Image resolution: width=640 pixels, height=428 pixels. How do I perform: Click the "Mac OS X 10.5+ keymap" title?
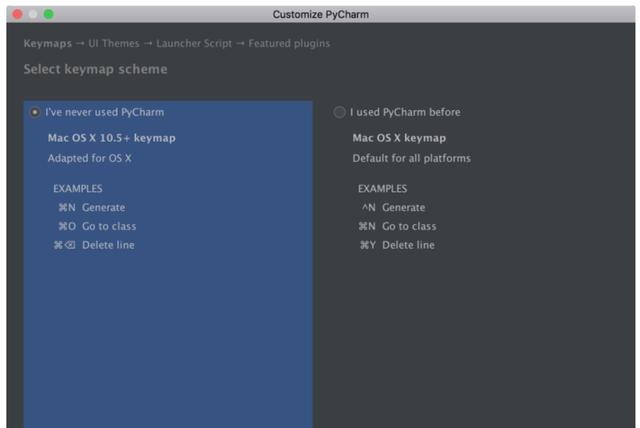pos(111,138)
